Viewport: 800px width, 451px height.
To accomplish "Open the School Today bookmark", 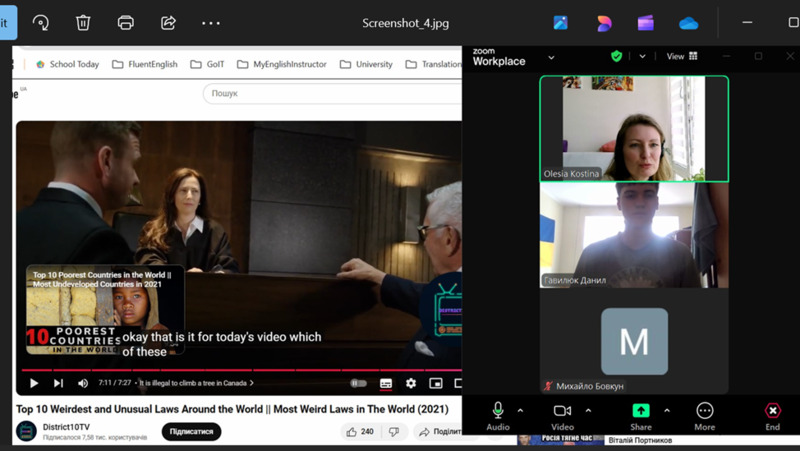I will [68, 64].
